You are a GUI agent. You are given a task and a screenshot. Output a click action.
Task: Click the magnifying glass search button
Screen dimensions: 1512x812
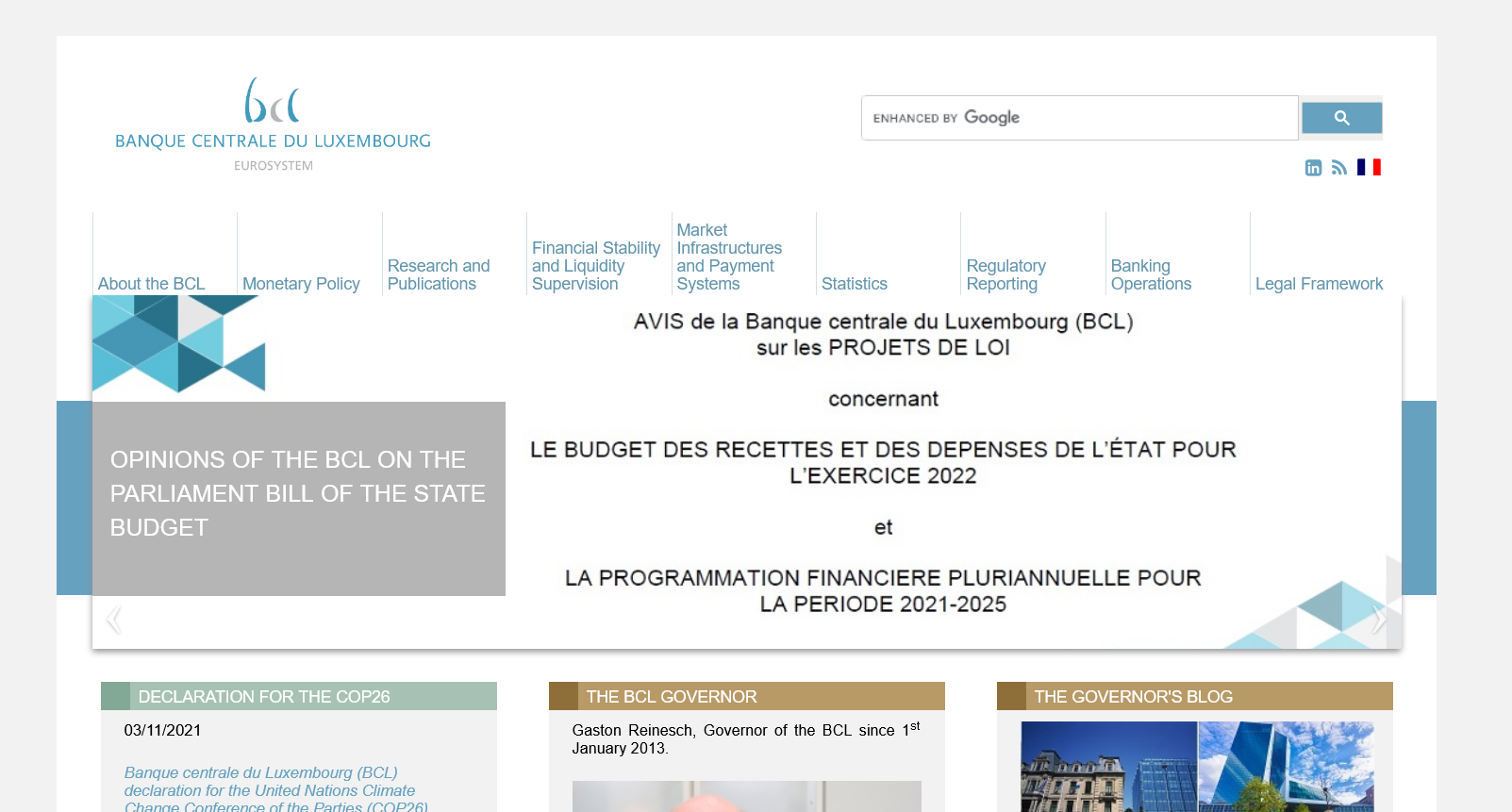(1341, 118)
